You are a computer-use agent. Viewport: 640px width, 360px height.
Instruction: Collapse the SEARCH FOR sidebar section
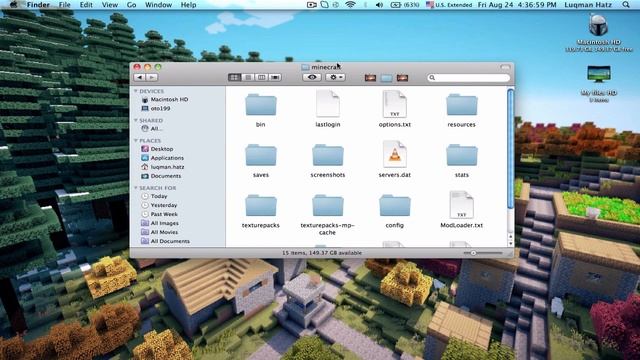coord(136,188)
